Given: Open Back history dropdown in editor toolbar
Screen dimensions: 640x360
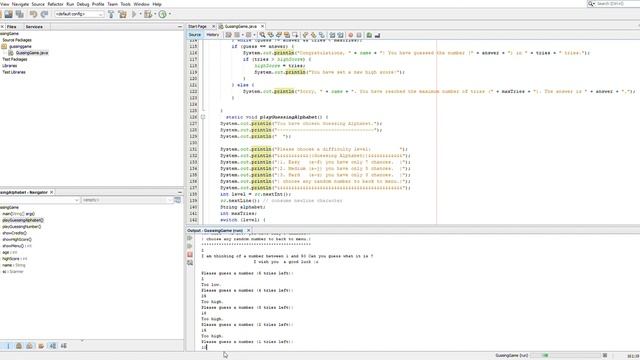Looking at the screenshot, I should [x=242, y=35].
